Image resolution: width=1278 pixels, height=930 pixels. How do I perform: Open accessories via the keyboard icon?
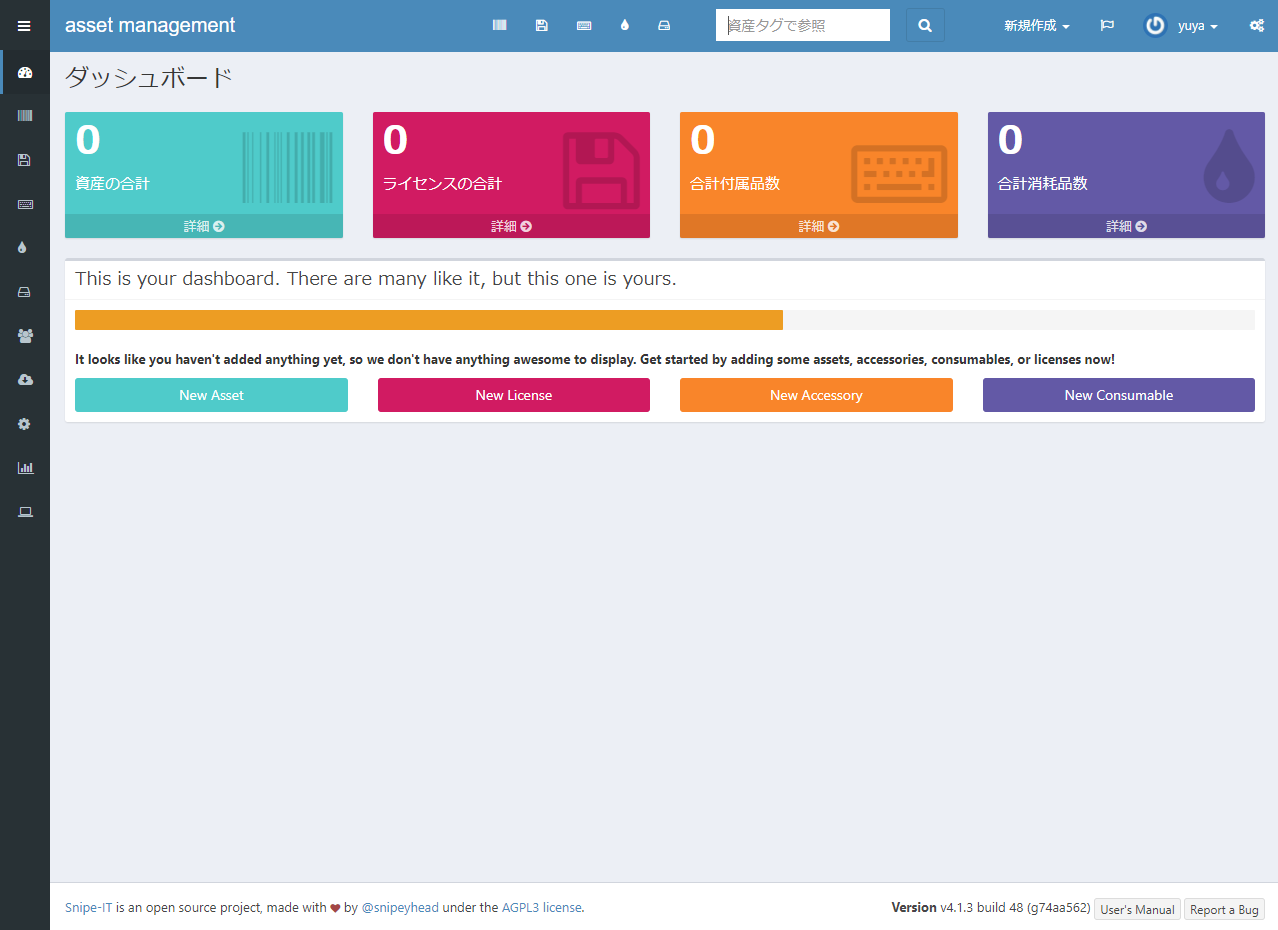click(x=584, y=25)
